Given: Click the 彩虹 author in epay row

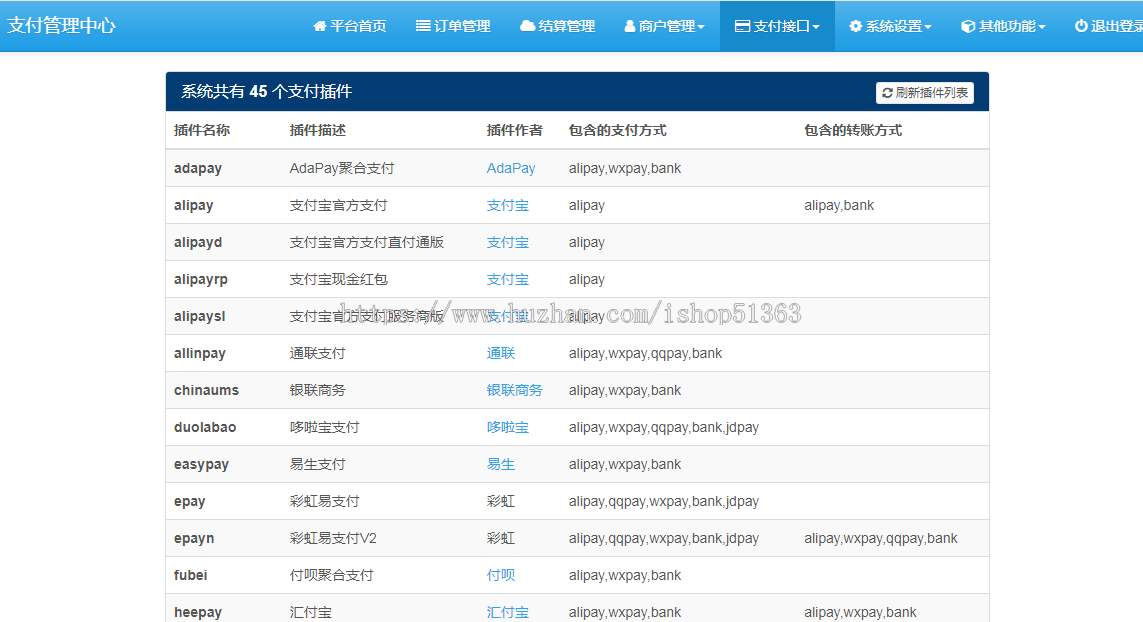Looking at the screenshot, I should pos(500,502).
